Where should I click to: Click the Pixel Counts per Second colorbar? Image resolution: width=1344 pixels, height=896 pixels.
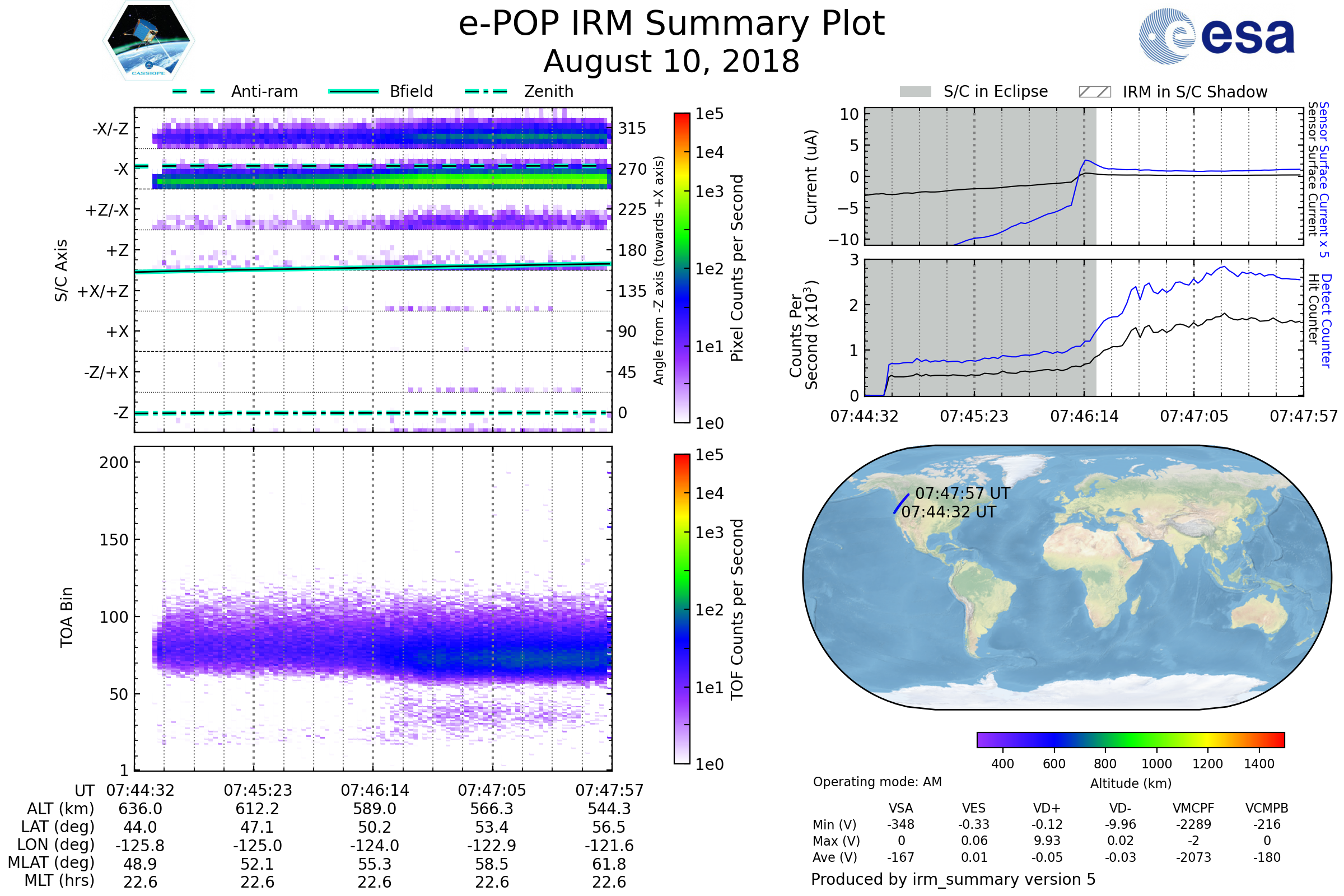[682, 268]
